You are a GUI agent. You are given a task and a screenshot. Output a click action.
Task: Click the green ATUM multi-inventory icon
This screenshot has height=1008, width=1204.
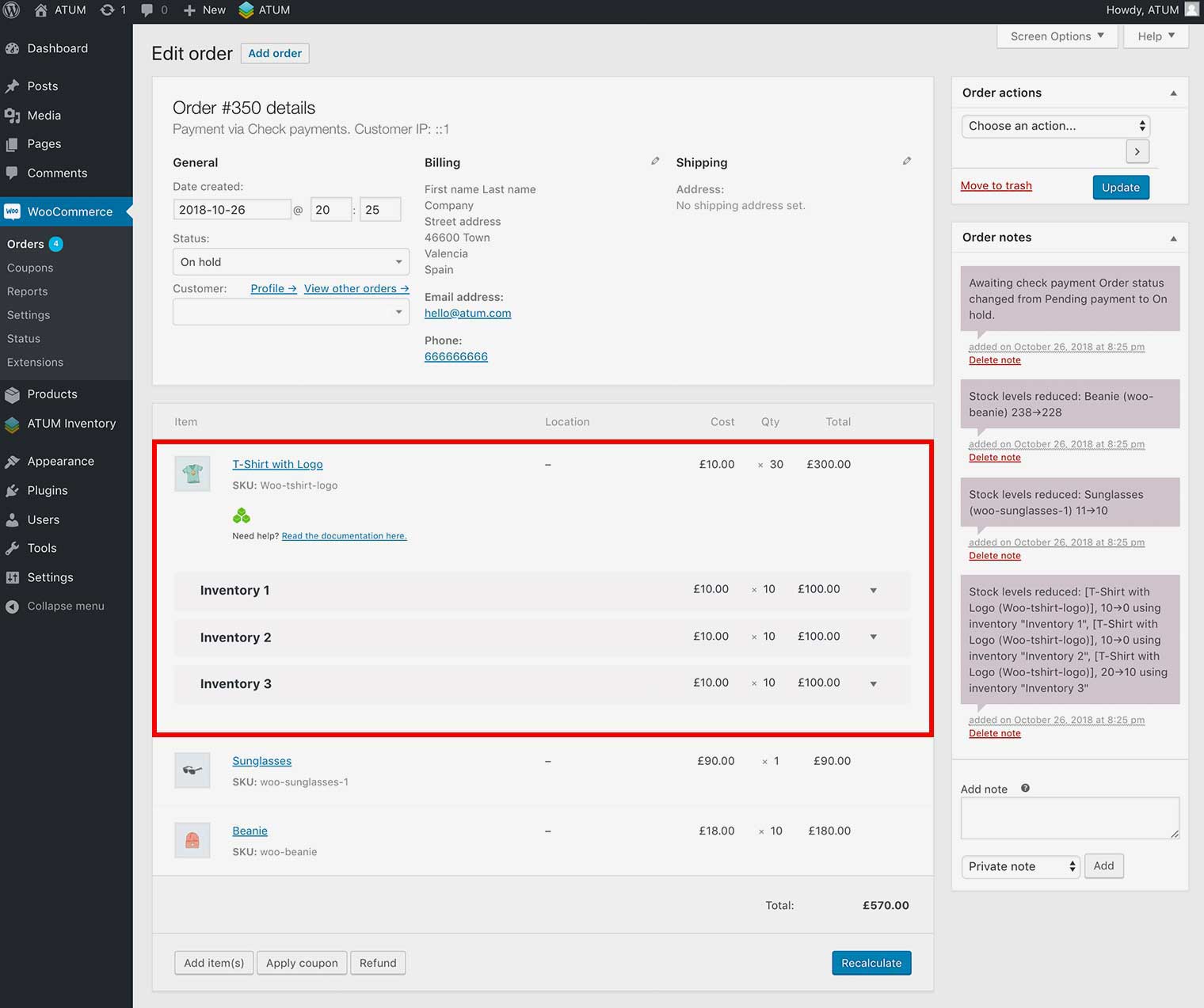click(242, 516)
